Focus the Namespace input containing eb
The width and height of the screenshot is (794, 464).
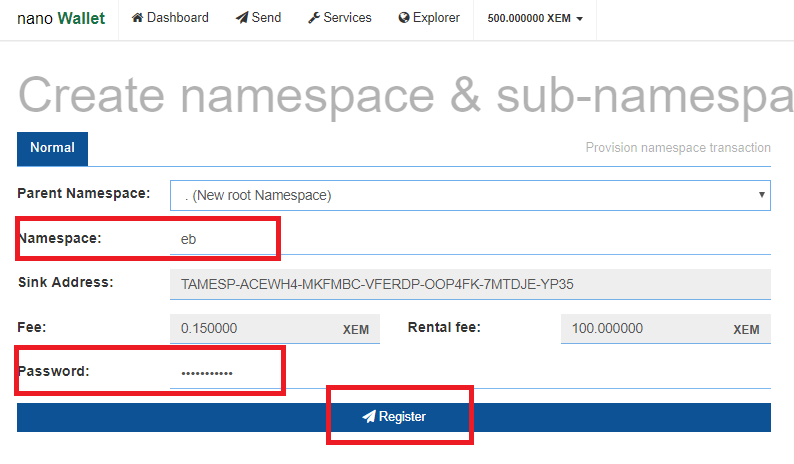coord(470,240)
